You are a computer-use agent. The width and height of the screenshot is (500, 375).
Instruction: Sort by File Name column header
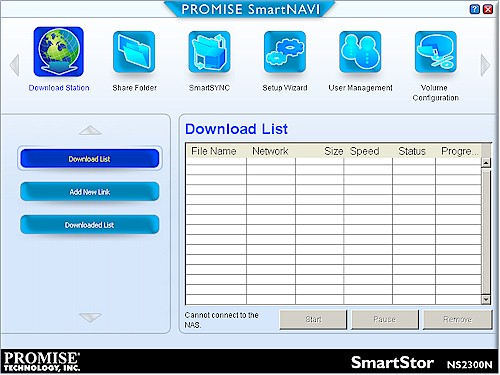pyautogui.click(x=216, y=151)
